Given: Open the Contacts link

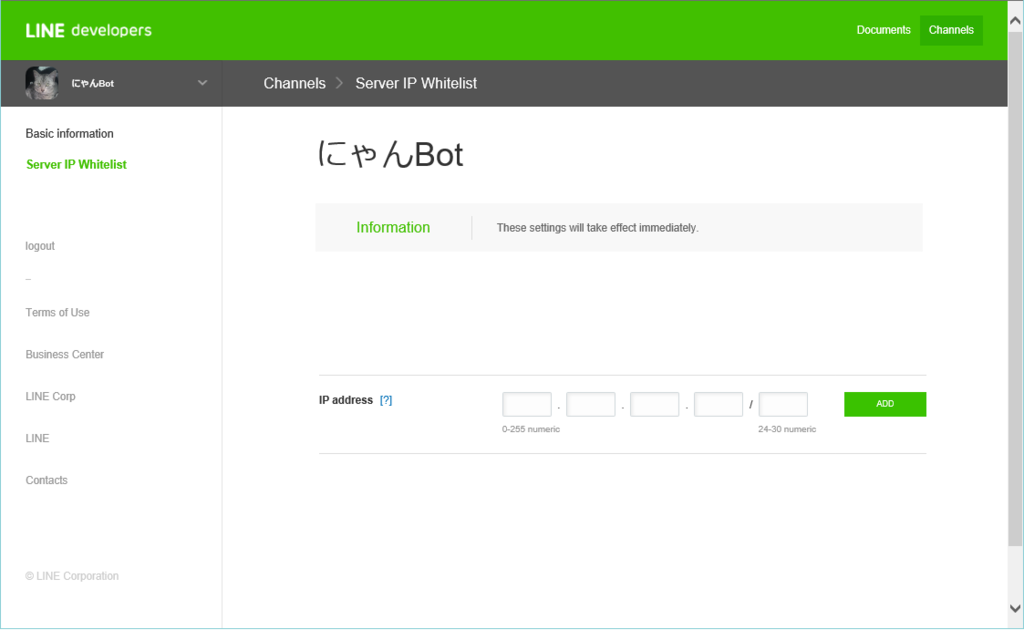Looking at the screenshot, I should point(46,480).
